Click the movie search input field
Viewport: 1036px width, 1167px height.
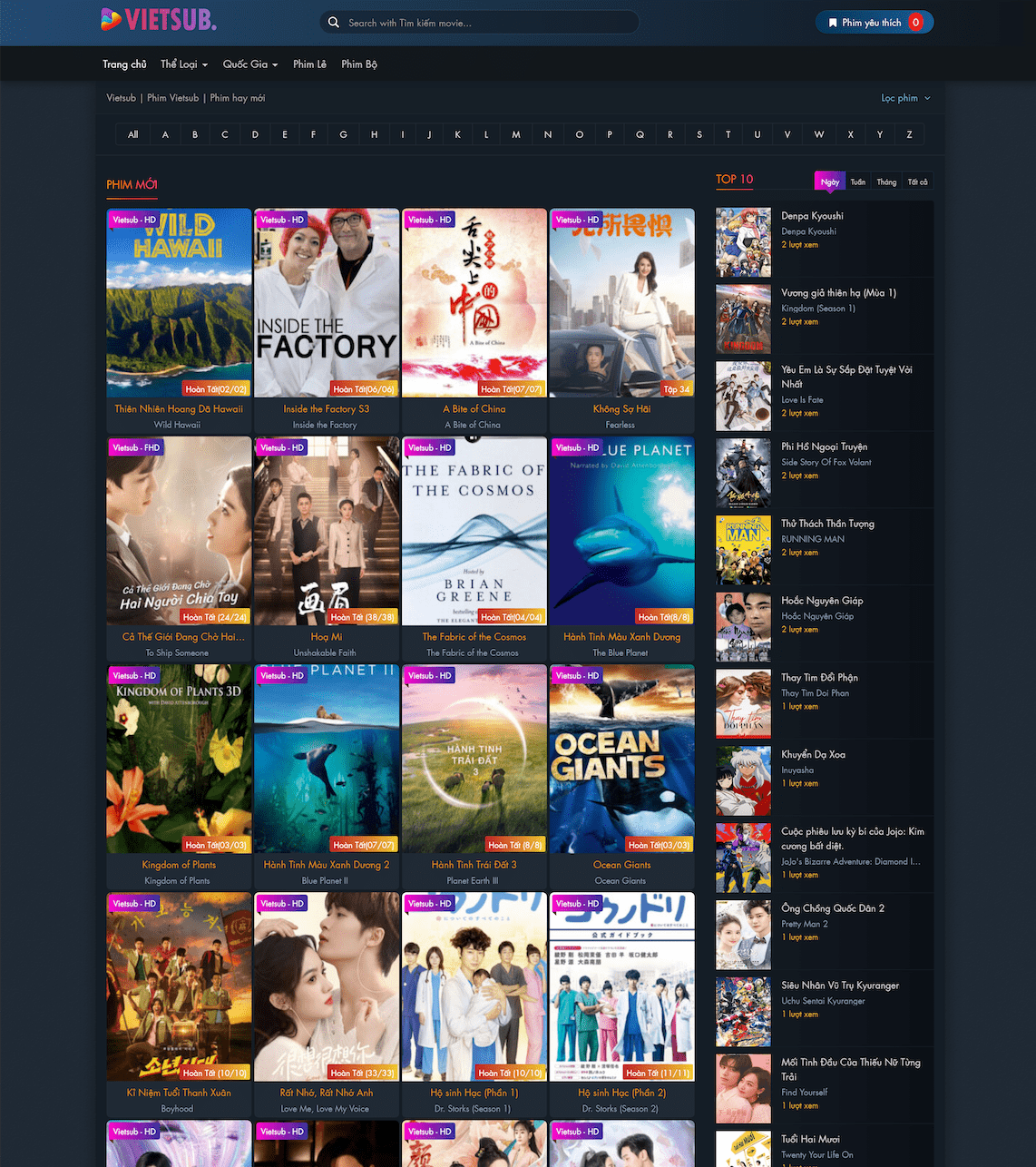coord(485,23)
